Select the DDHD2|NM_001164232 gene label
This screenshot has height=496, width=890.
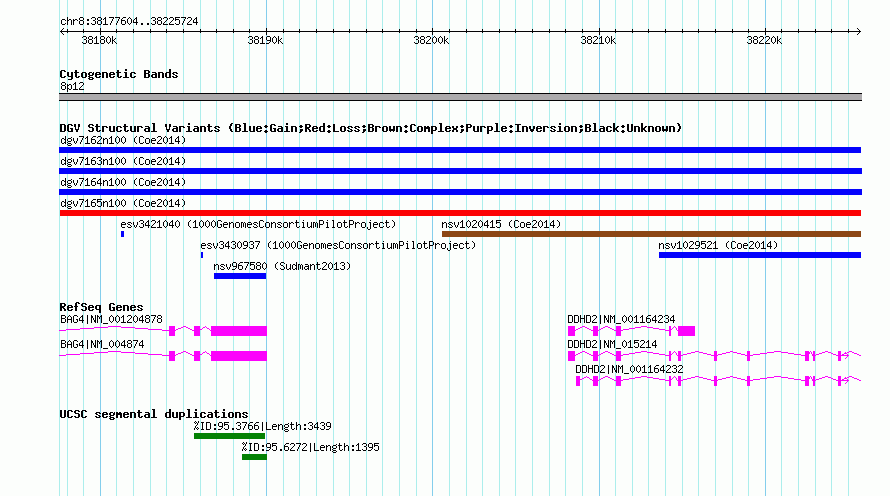[629, 369]
